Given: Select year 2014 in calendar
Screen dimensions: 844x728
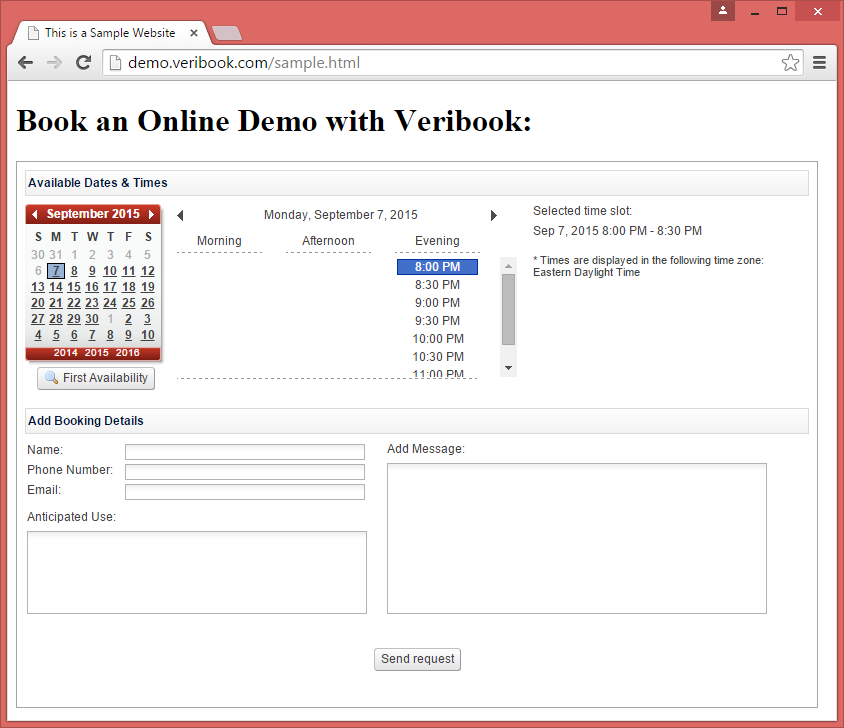Looking at the screenshot, I should tap(65, 353).
